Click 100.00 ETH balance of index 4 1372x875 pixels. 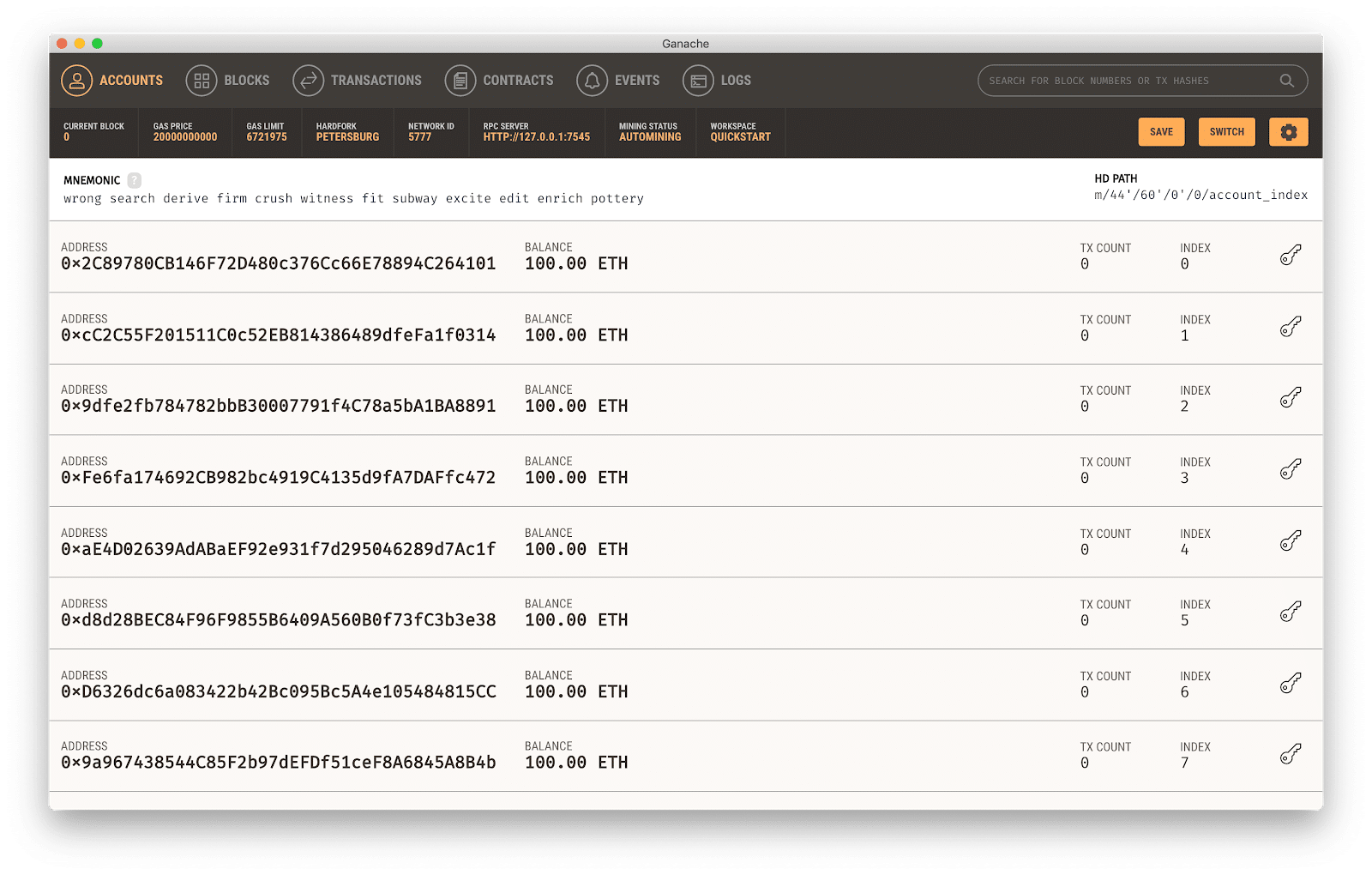click(576, 549)
